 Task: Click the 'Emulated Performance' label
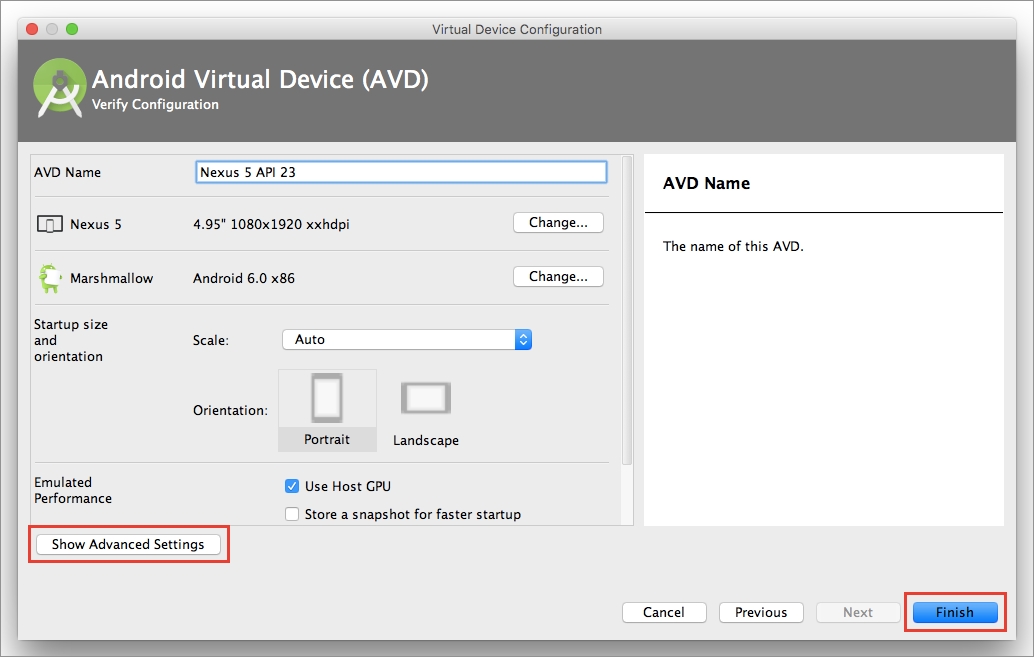[x=73, y=490]
